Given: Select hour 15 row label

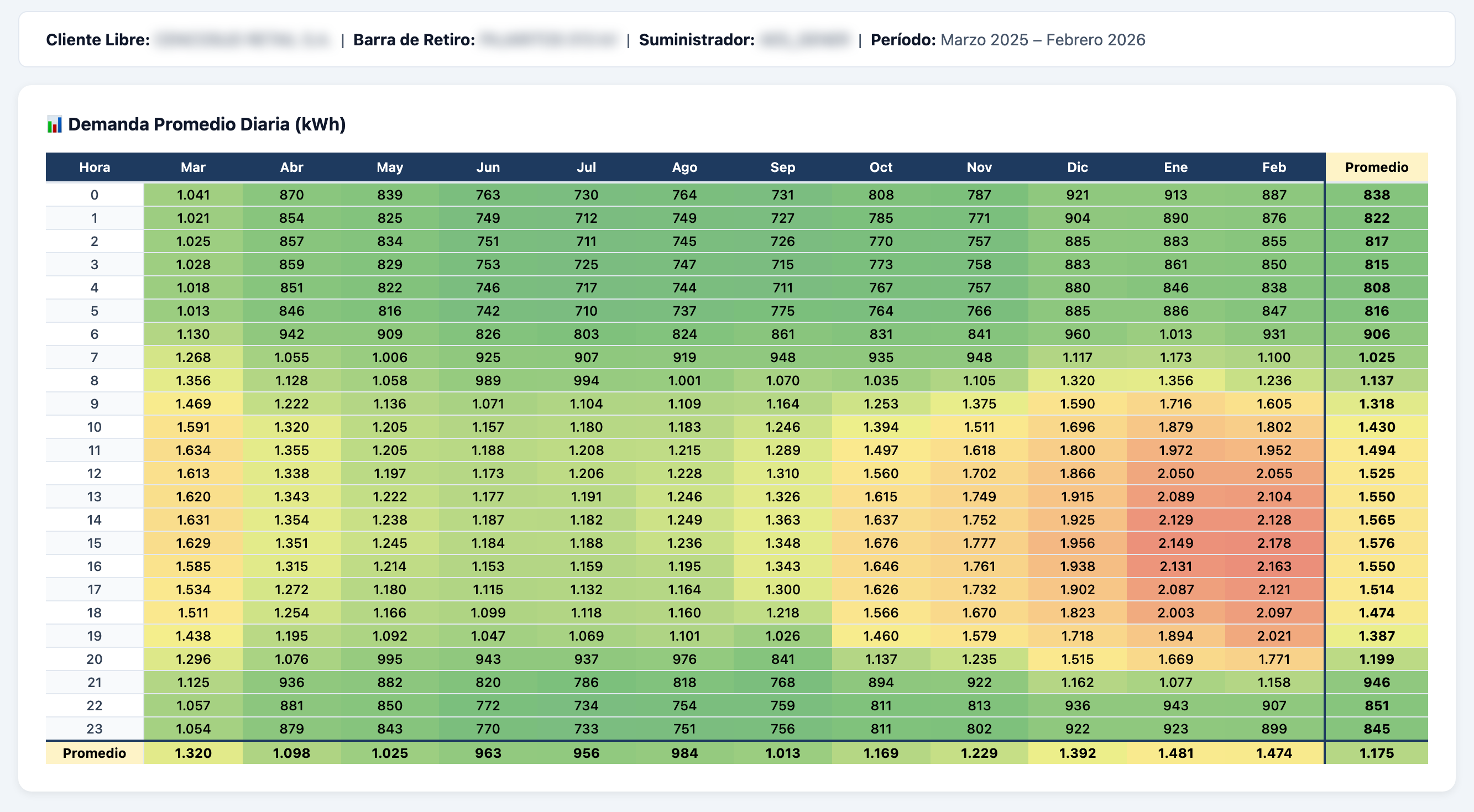Looking at the screenshot, I should (95, 543).
